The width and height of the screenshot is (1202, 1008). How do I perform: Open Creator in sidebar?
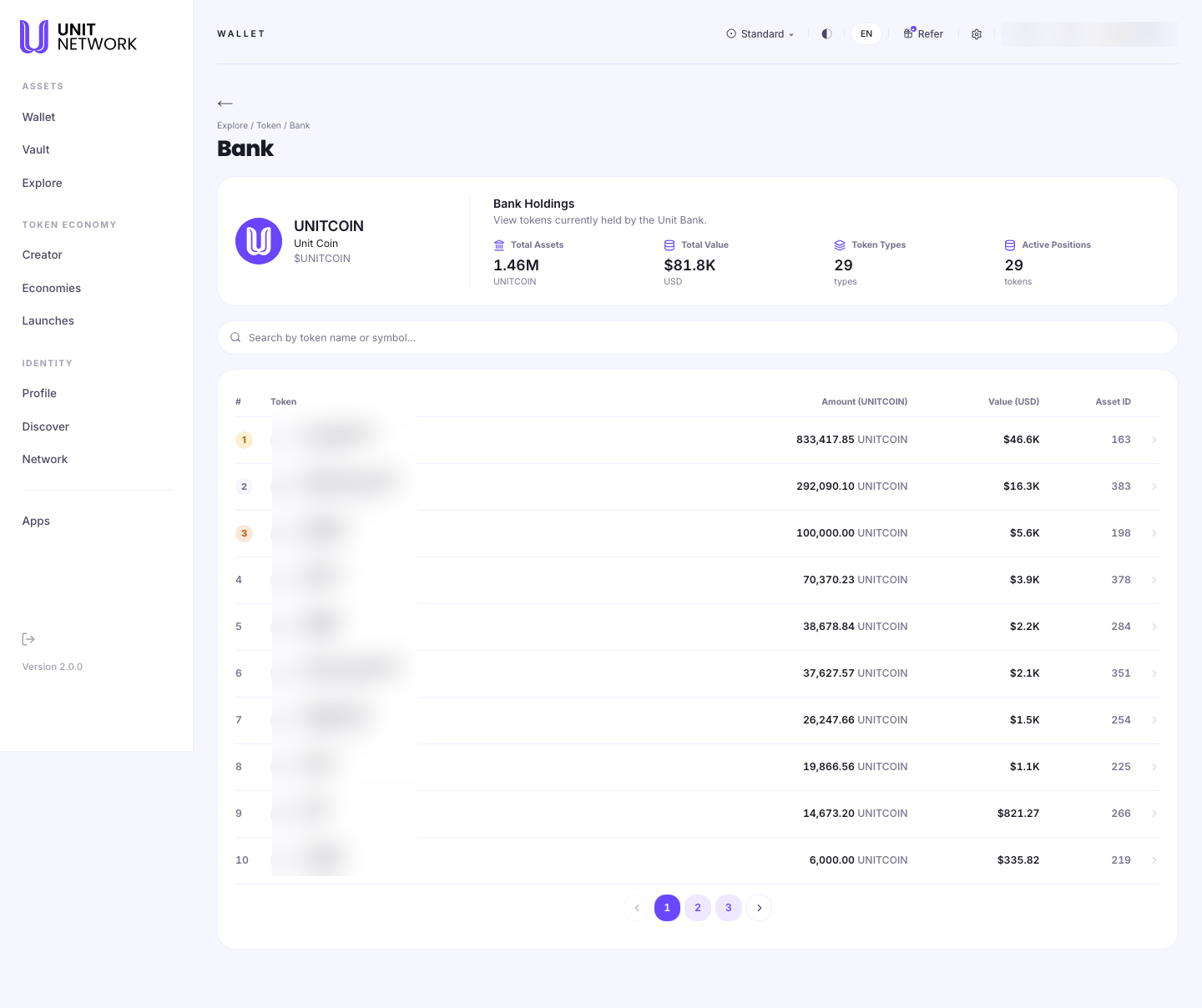pos(42,255)
